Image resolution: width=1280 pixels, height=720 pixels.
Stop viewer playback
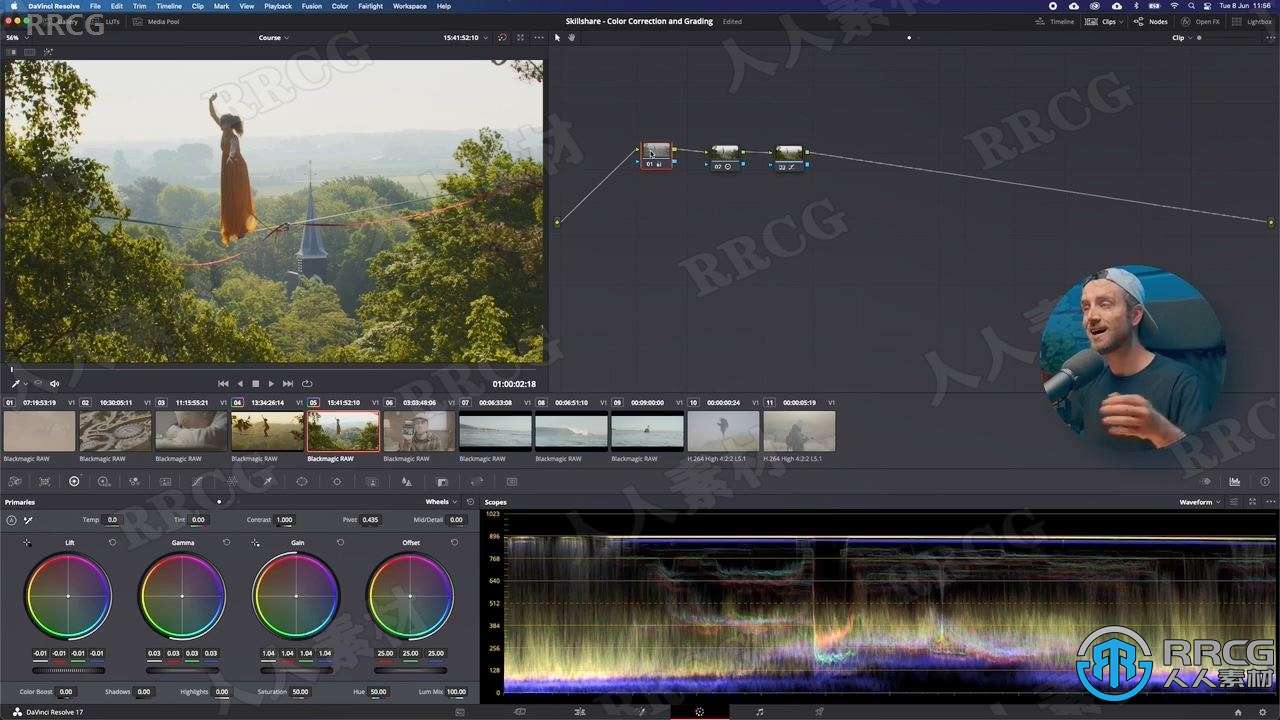255,383
